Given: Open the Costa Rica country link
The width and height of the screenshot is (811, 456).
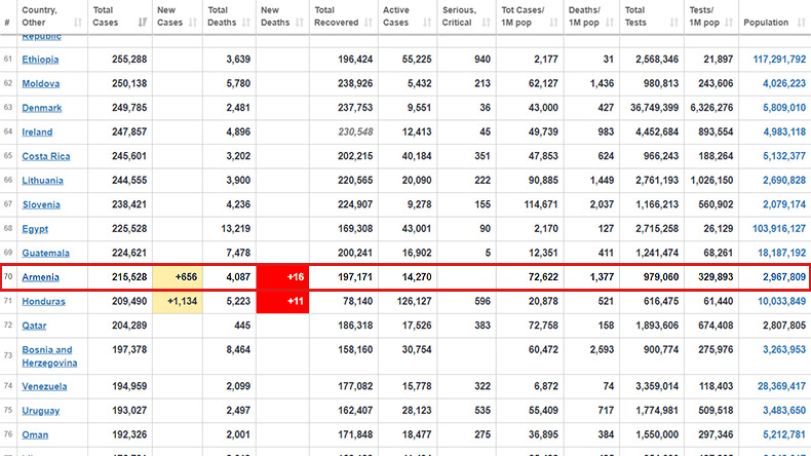Looking at the screenshot, I should click(x=46, y=156).
